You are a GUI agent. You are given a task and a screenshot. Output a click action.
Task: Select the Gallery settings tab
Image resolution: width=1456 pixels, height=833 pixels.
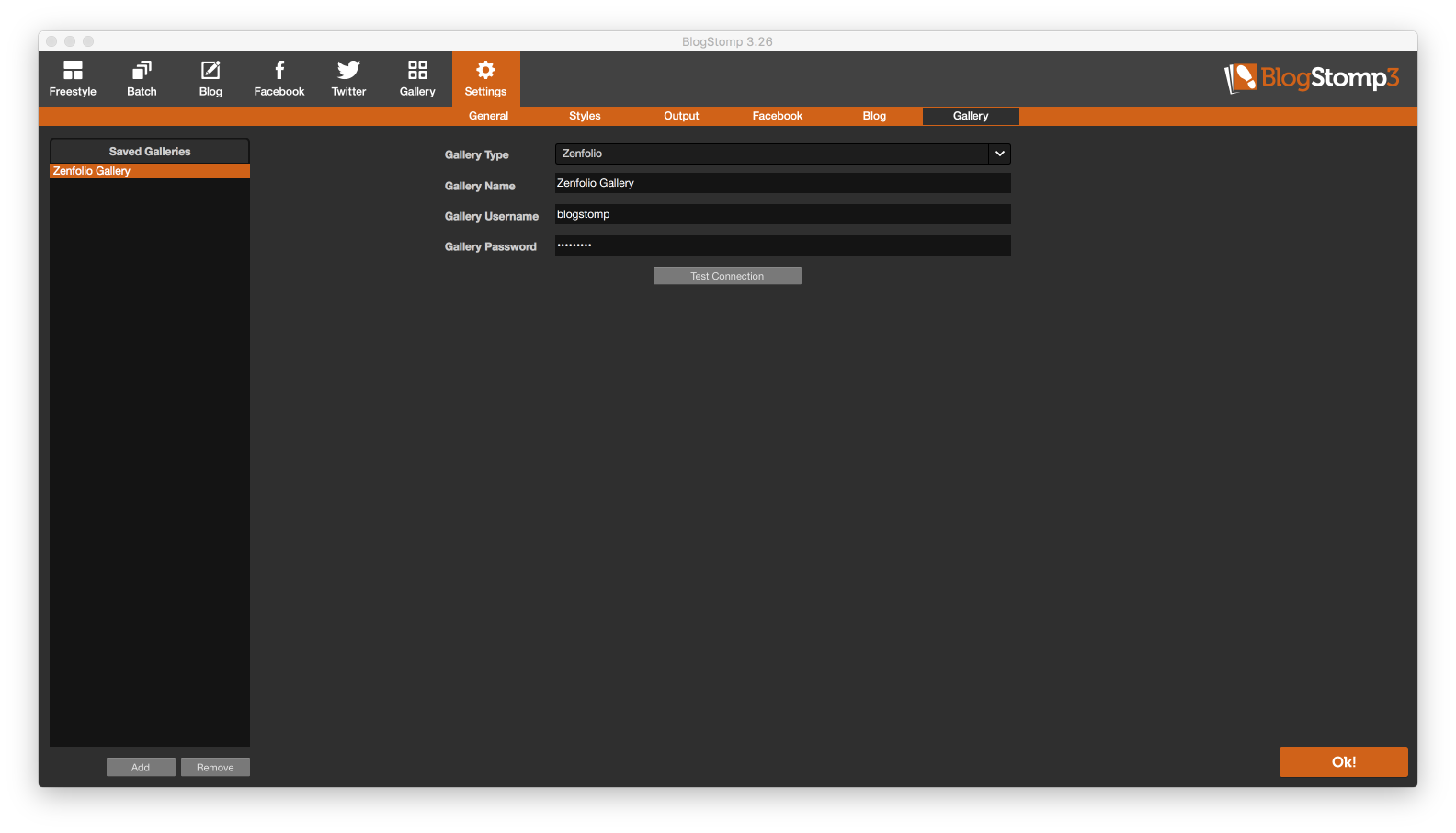click(971, 116)
